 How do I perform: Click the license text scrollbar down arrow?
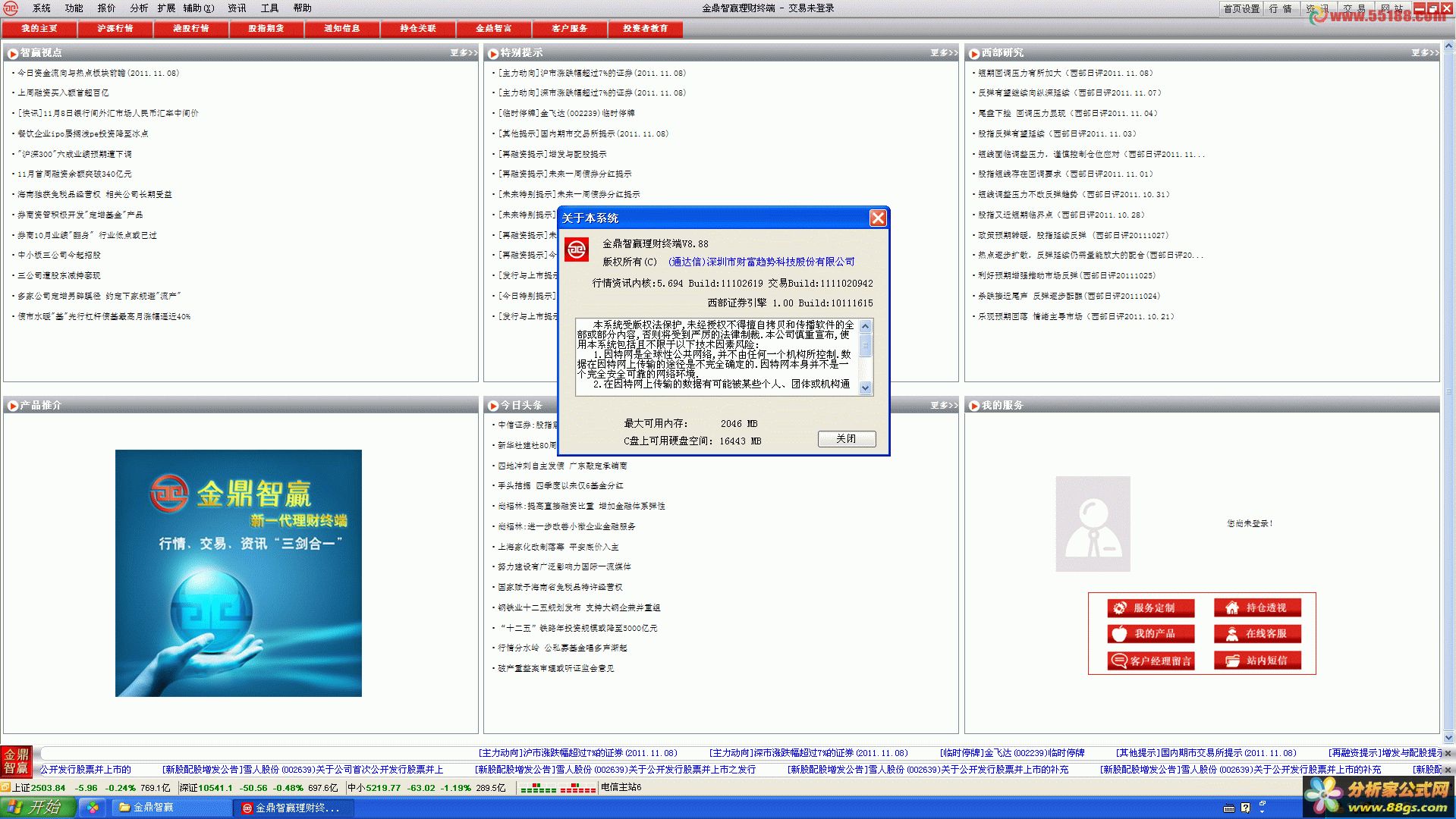tap(865, 388)
